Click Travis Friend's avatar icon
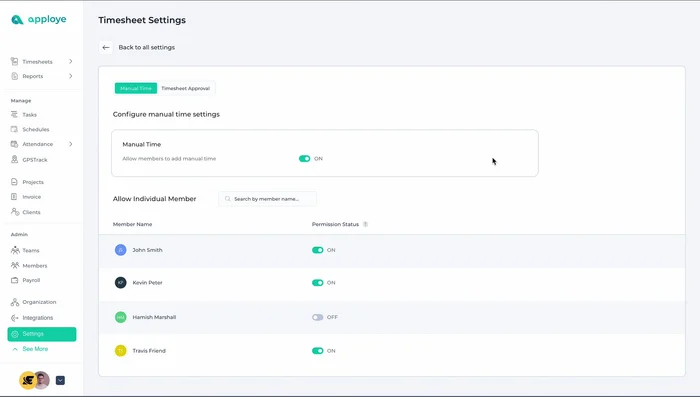The width and height of the screenshot is (700, 397). [121, 351]
